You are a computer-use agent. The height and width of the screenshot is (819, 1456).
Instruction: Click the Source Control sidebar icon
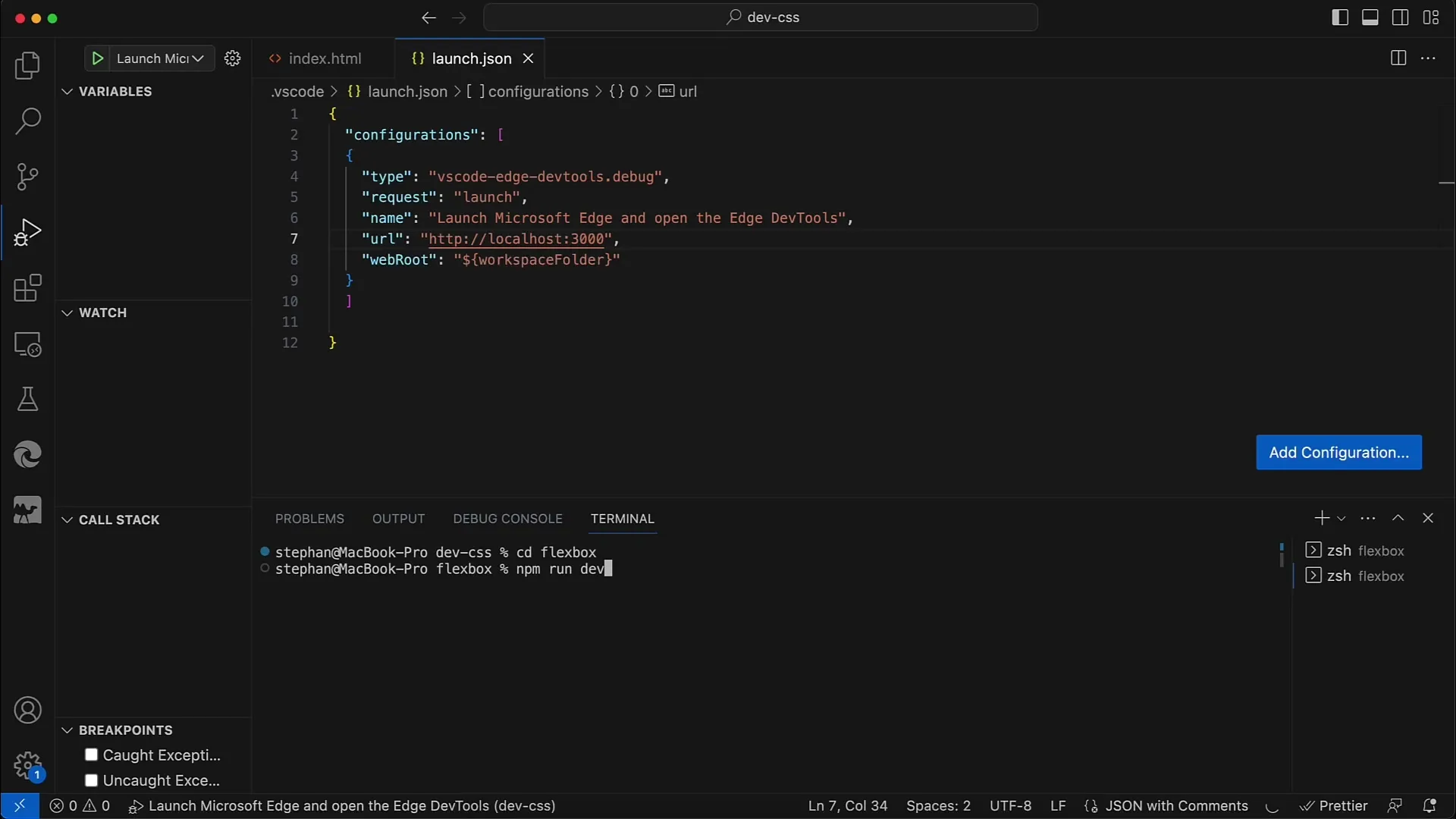pos(27,176)
